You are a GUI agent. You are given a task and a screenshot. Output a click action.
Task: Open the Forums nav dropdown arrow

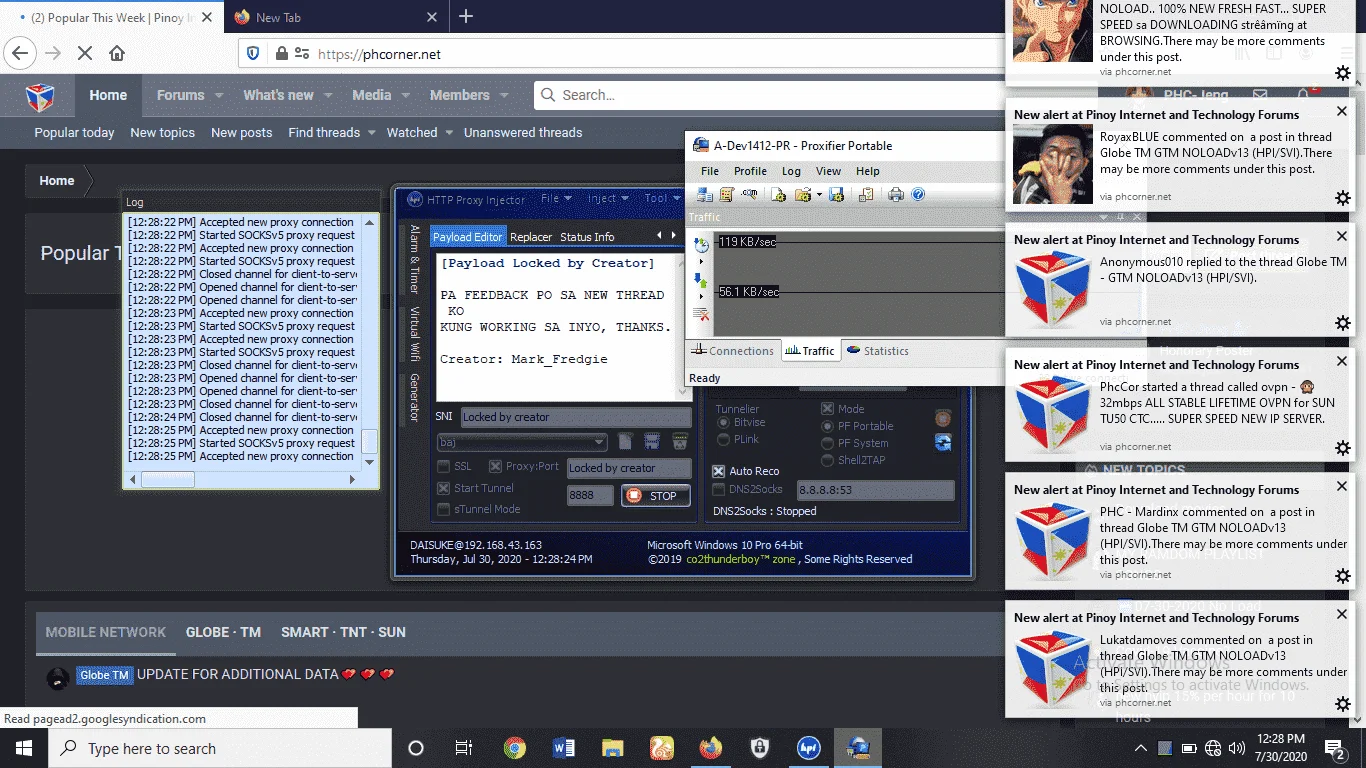(217, 95)
